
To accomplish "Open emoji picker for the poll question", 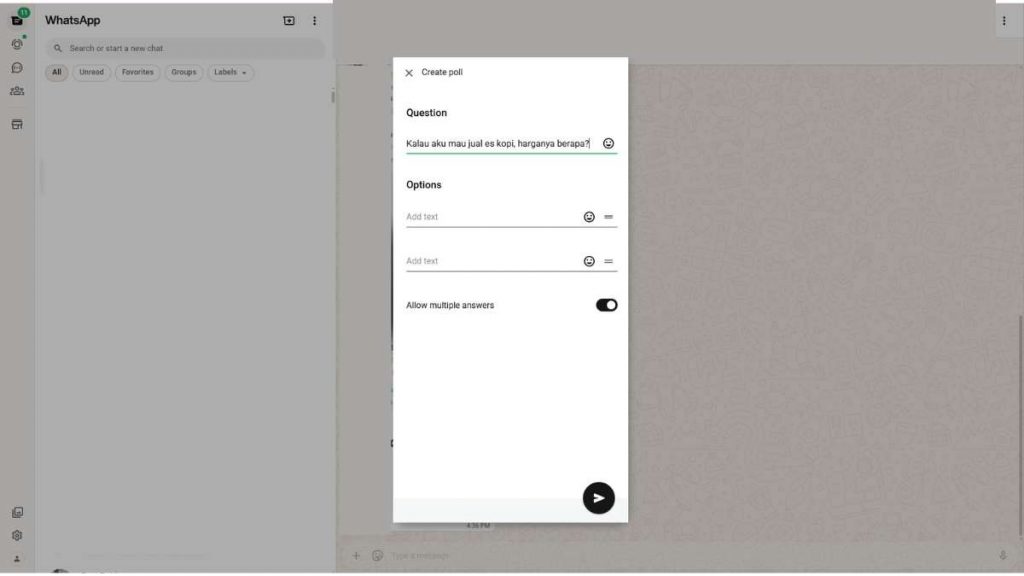I will coord(608,144).
